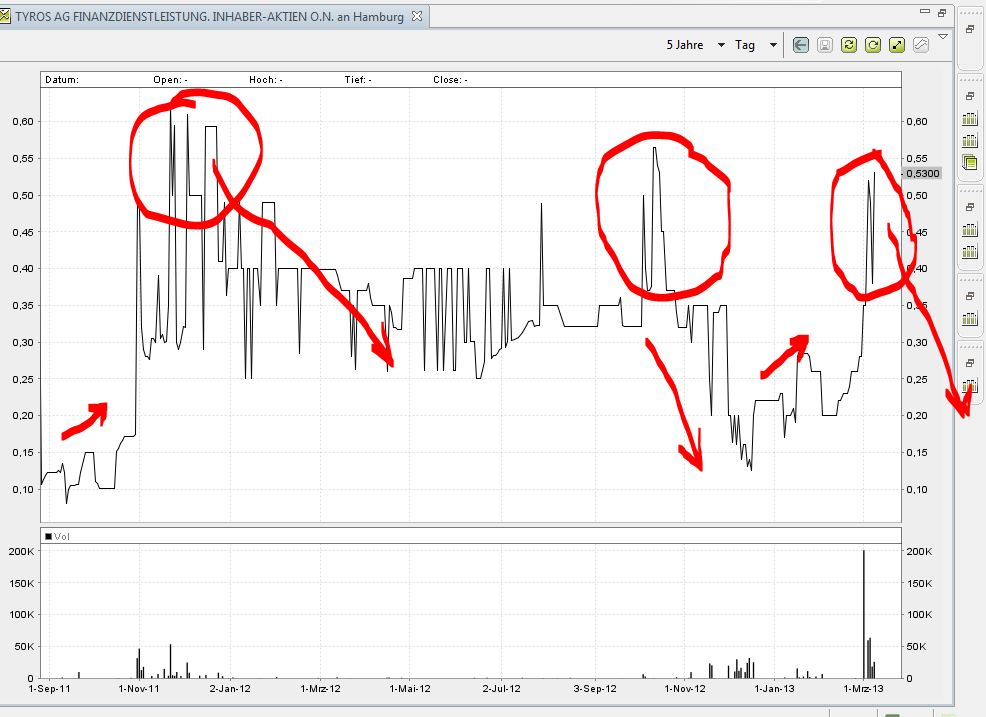The height and width of the screenshot is (717, 986).
Task: Restore the topmost minimized sidebar view stack
Action: point(970,29)
